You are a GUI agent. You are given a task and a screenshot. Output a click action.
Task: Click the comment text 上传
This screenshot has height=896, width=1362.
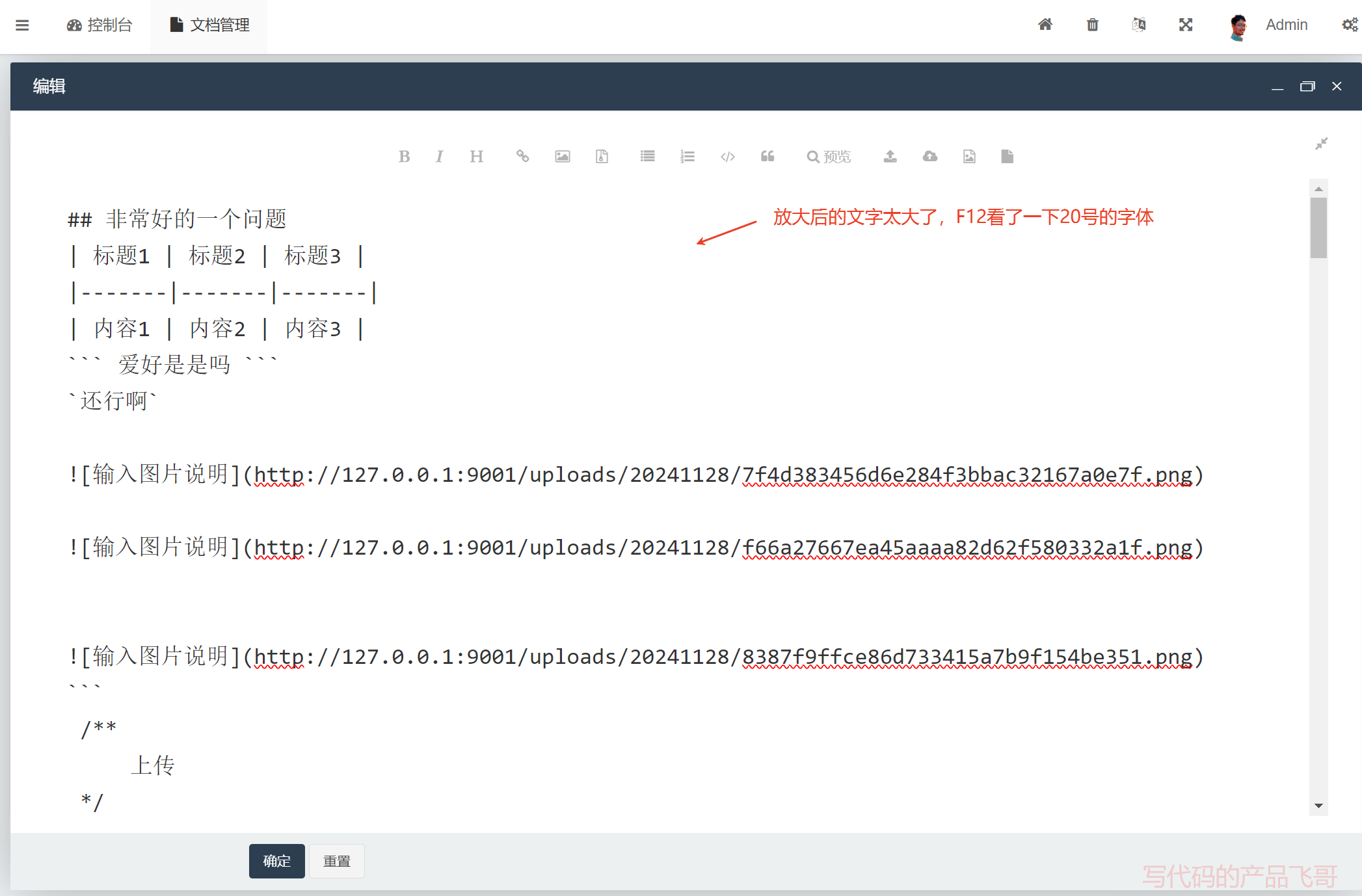[x=153, y=765]
